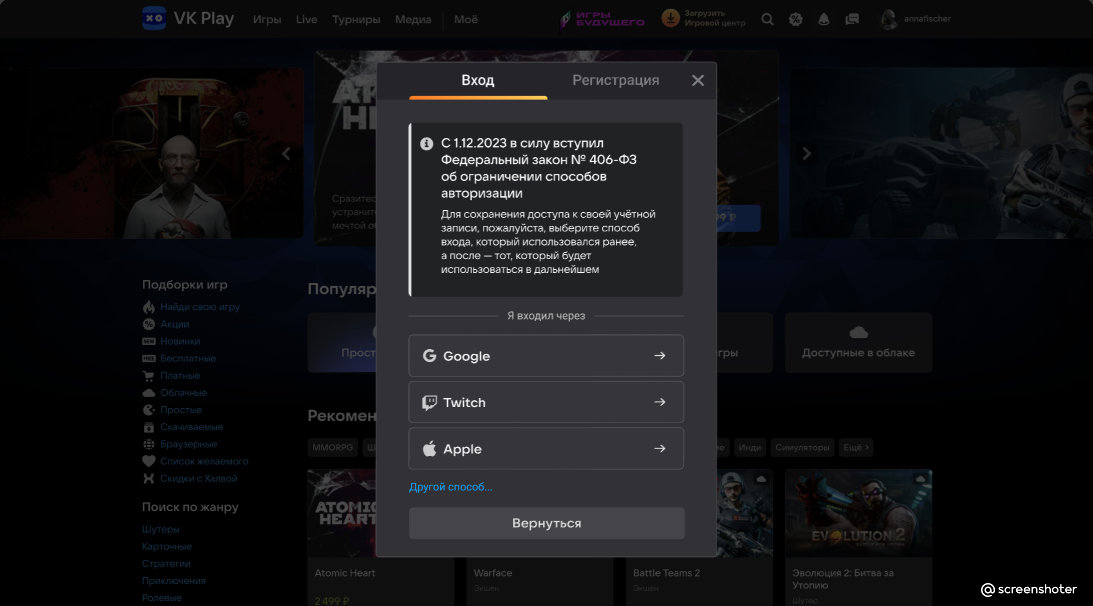Click the info icon in the law notice
Screen dimensions: 1093x606
[x=427, y=144]
